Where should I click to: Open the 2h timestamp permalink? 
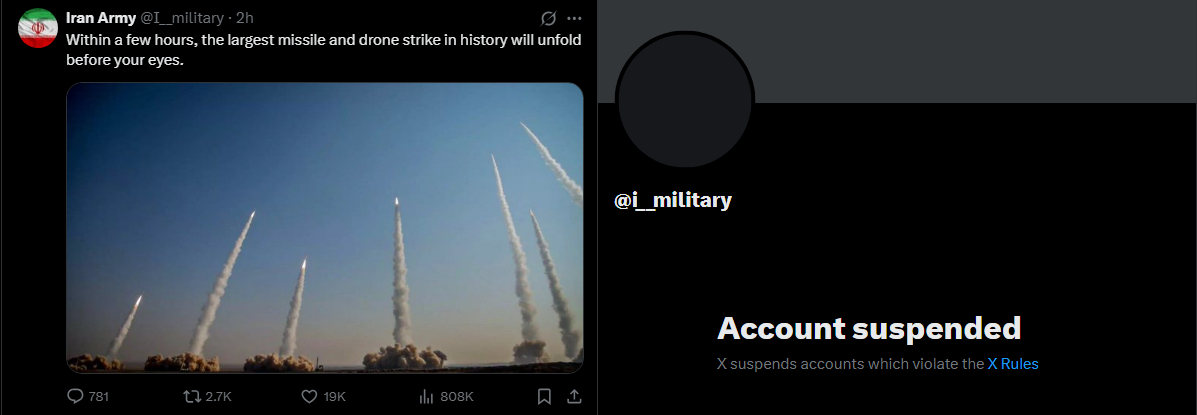(245, 18)
